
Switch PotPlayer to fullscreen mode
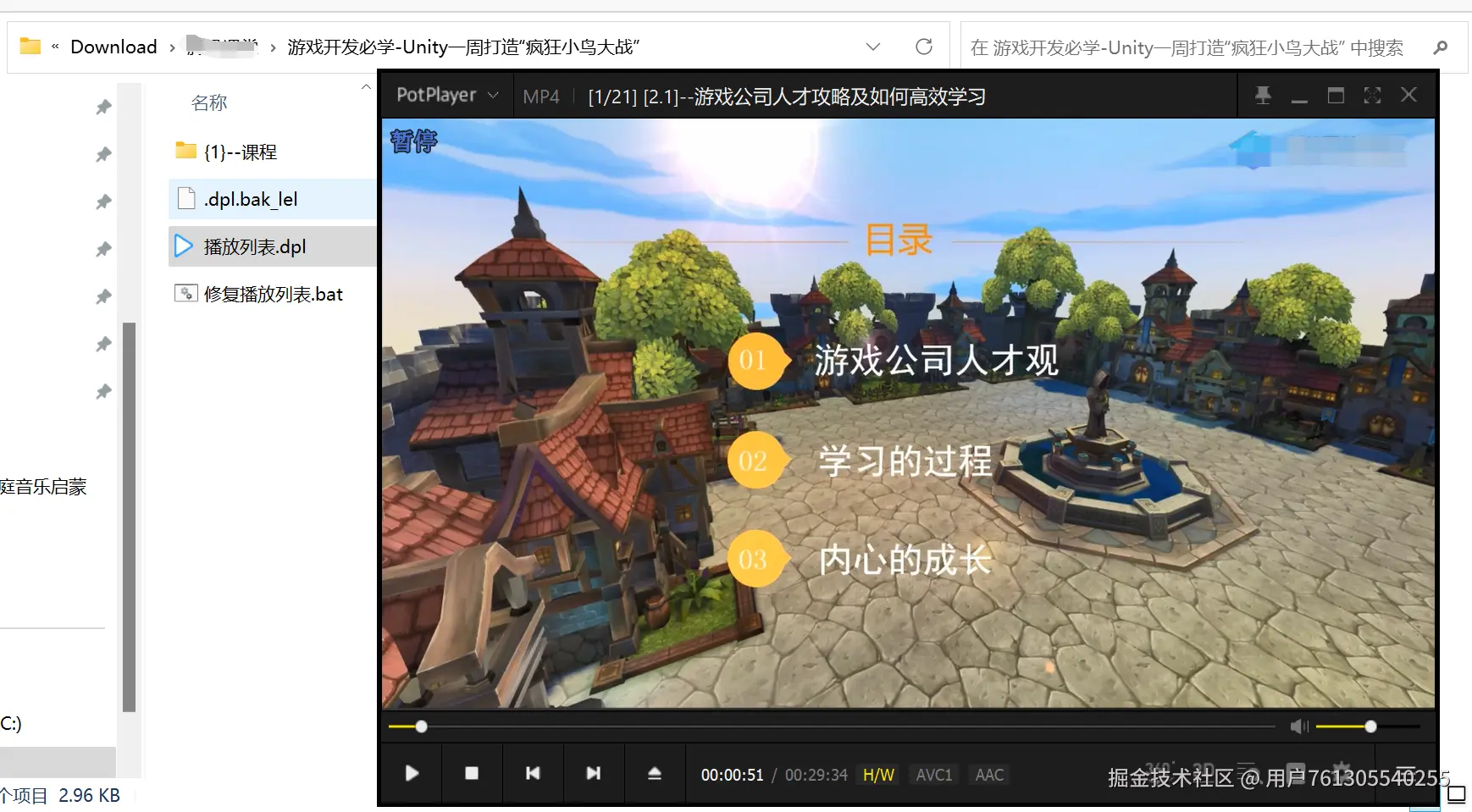[1372, 96]
